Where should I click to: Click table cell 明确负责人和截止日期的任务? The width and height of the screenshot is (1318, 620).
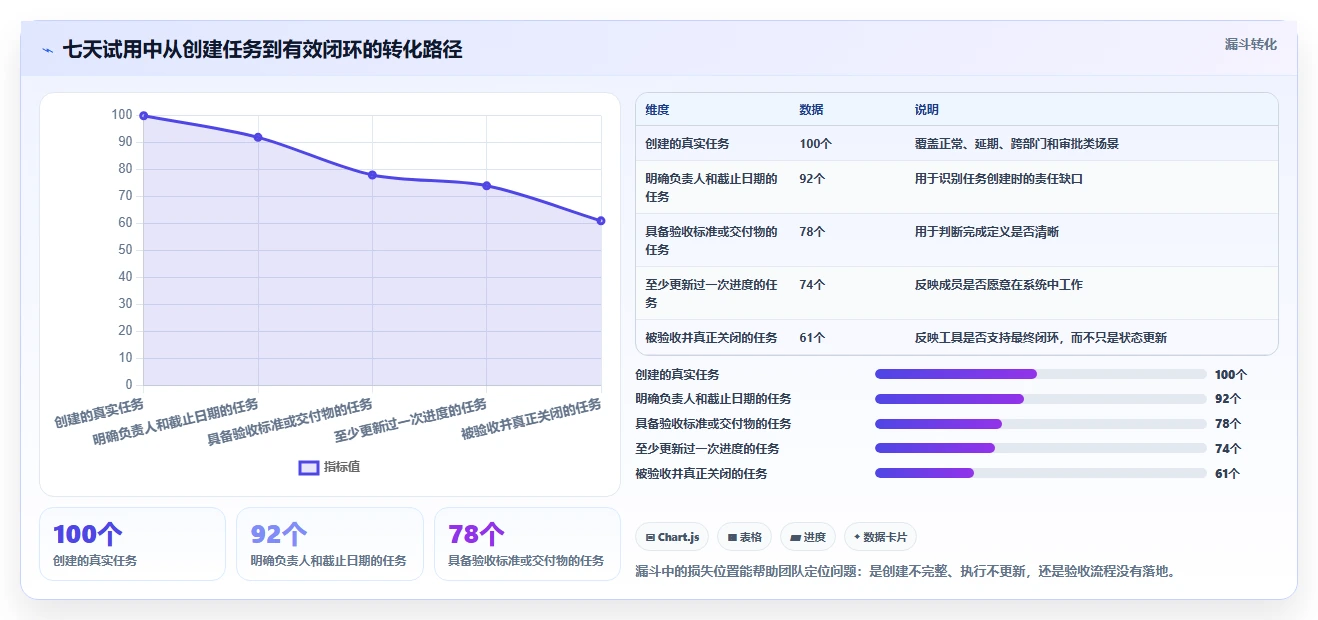pos(712,187)
